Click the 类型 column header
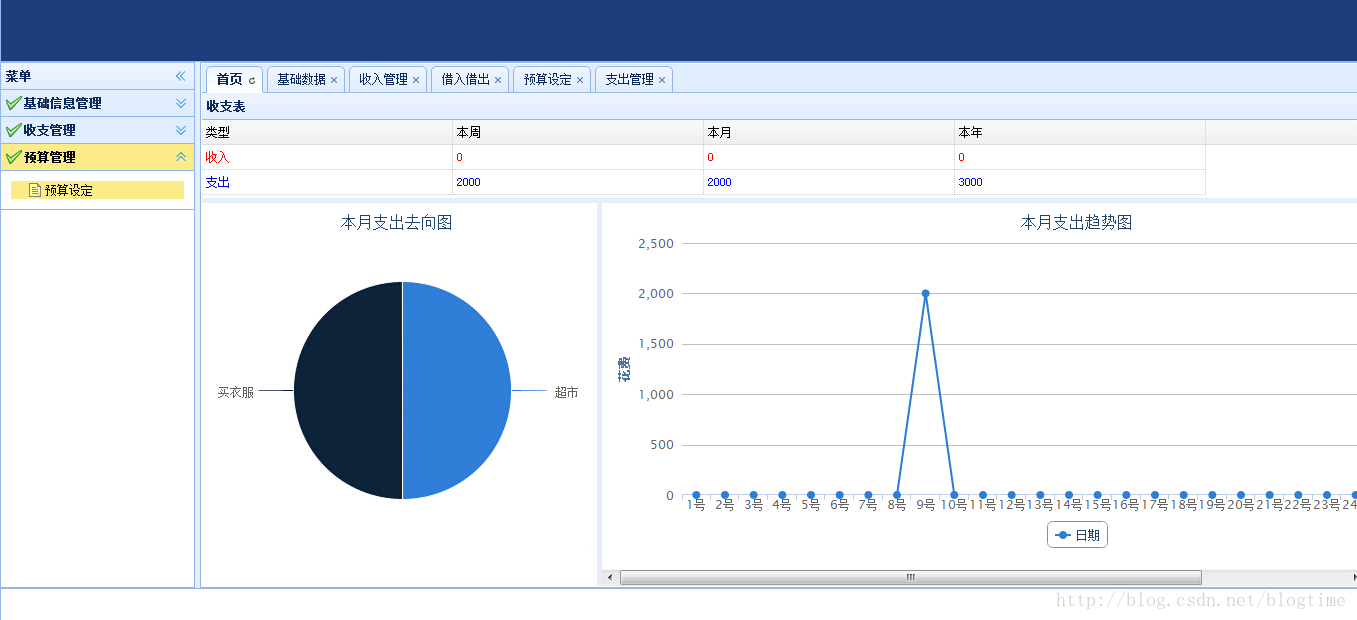This screenshot has height=620, width=1357. click(327, 132)
